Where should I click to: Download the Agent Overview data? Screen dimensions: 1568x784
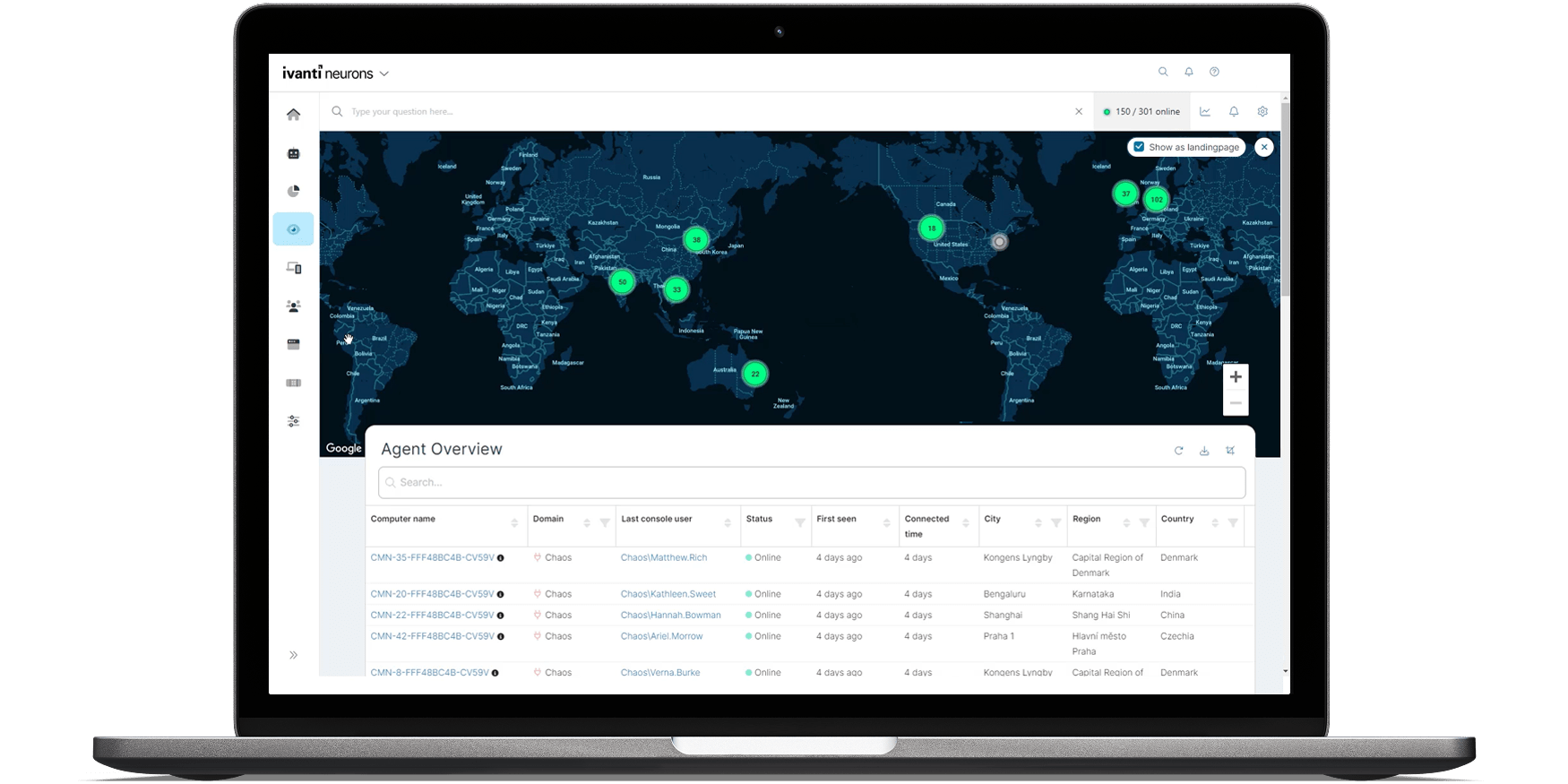click(1204, 451)
